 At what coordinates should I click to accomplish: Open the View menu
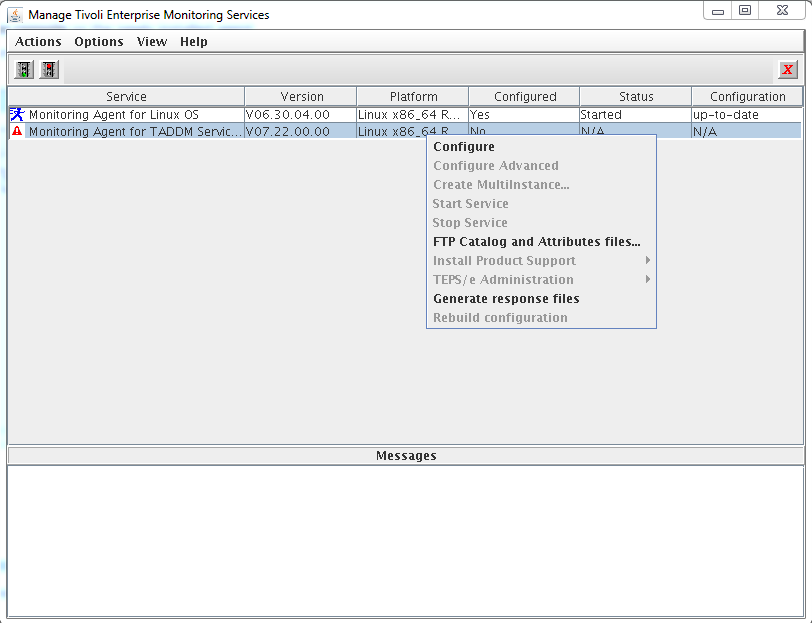coord(152,41)
